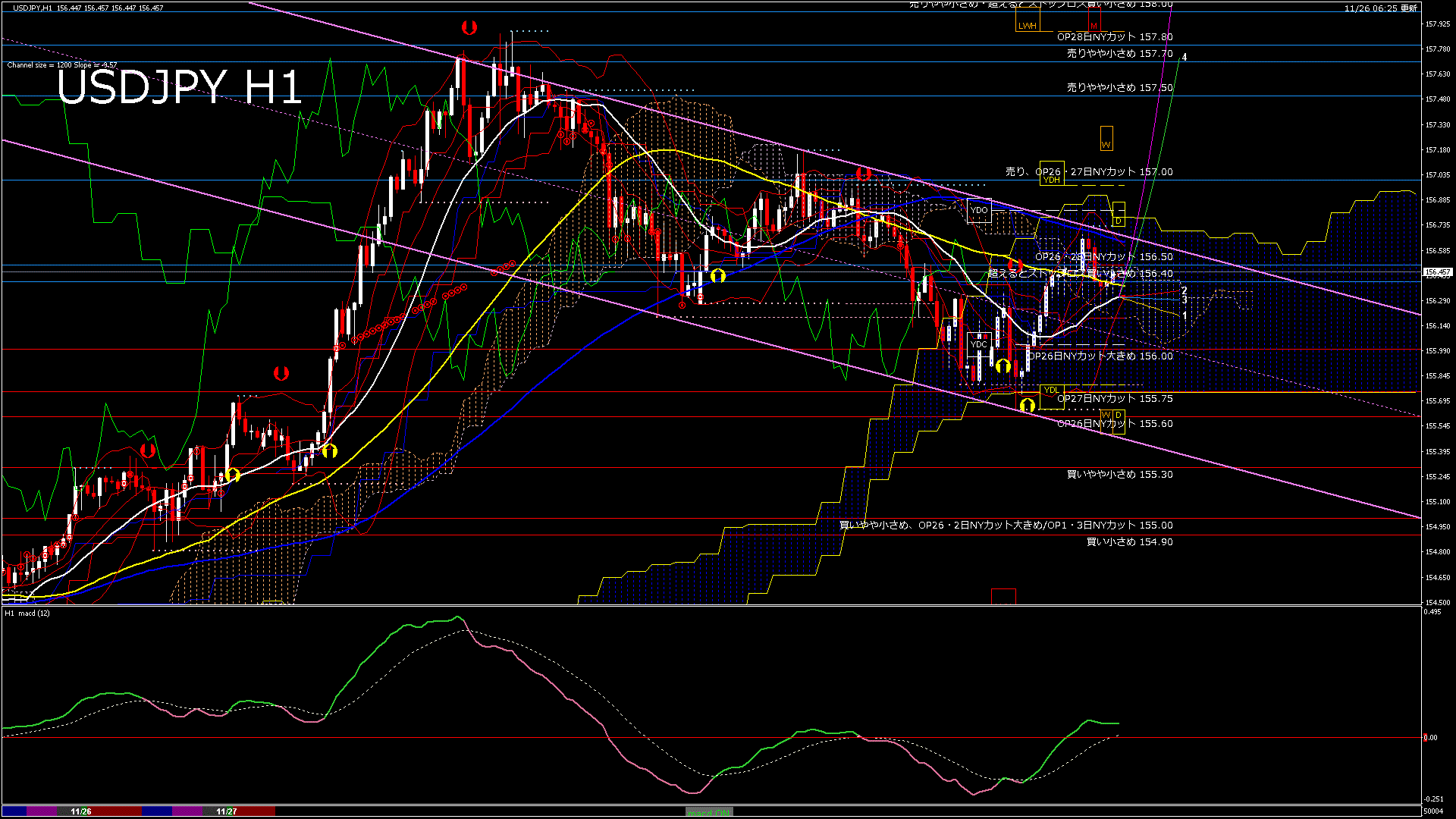Toggle the macd ON button at bottom
1456x819 pixels.
point(708,812)
